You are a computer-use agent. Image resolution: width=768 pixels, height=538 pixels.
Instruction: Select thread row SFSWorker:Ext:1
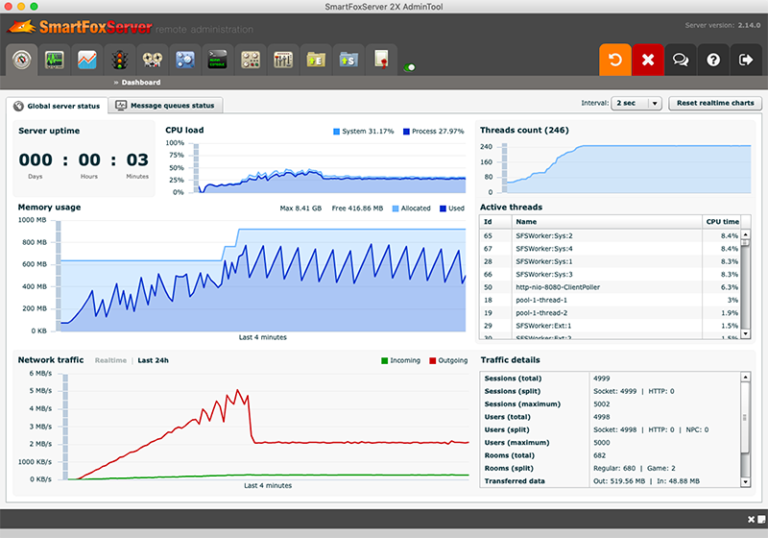click(x=610, y=325)
